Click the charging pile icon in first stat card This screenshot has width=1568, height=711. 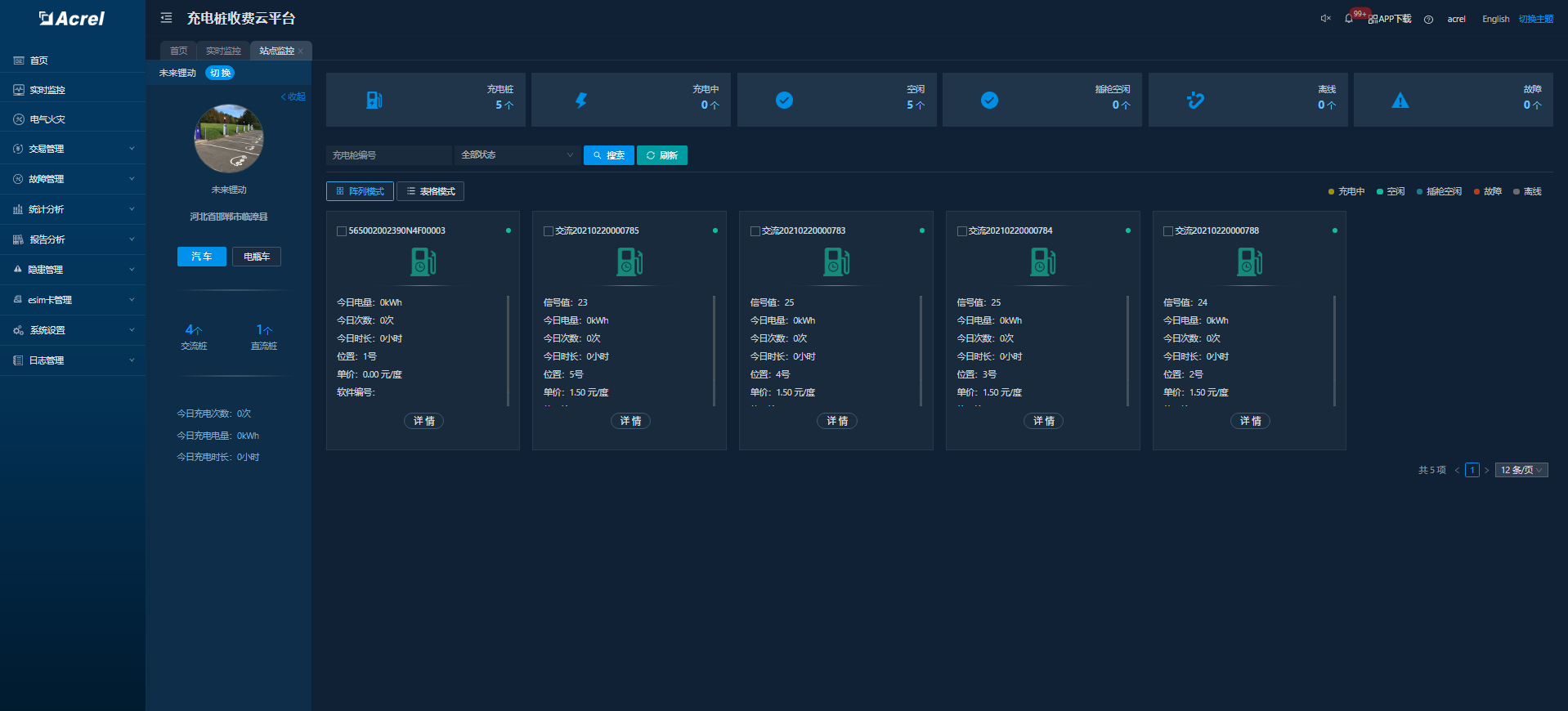coord(374,101)
